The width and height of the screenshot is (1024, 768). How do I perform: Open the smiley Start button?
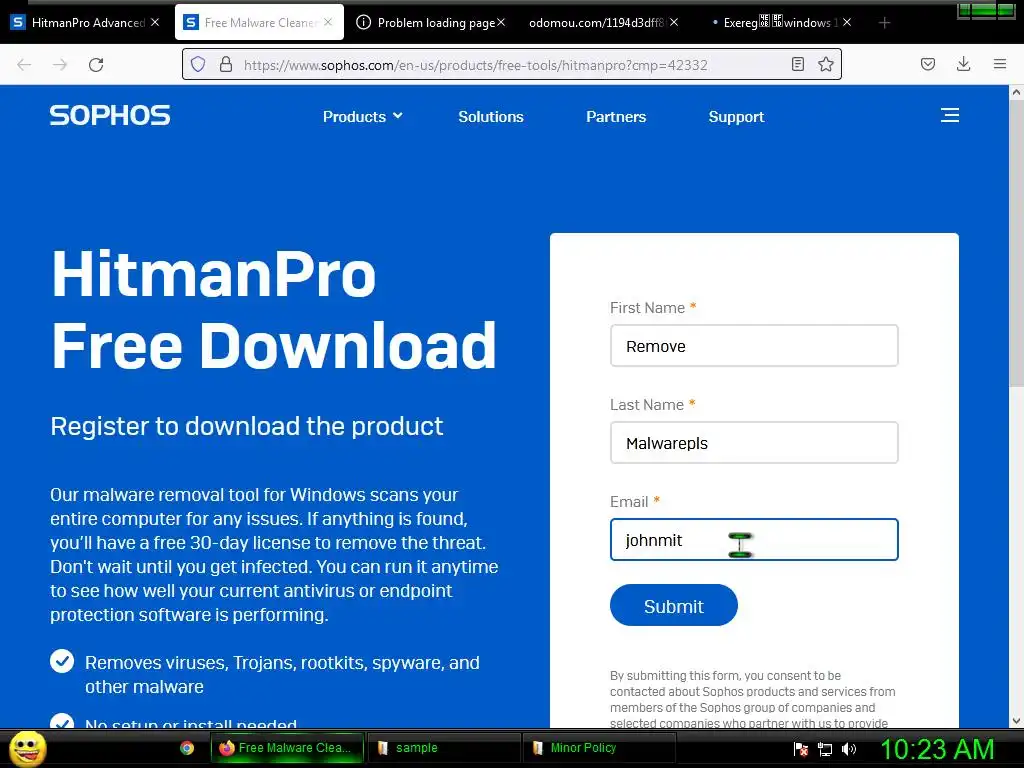[27, 748]
